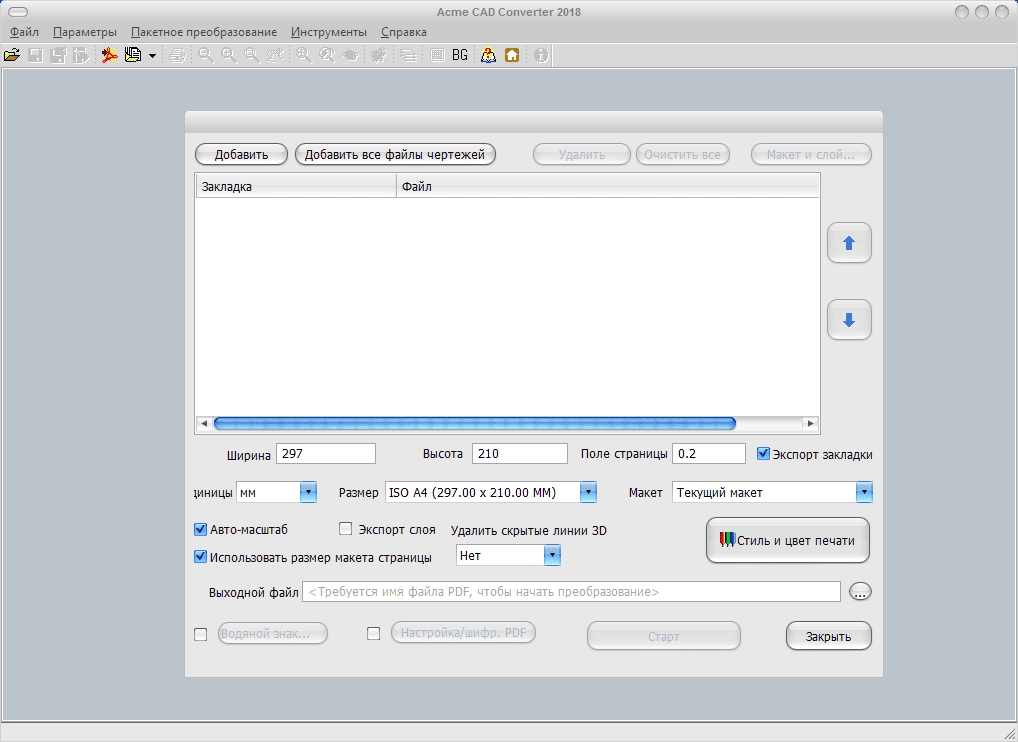Image resolution: width=1018 pixels, height=742 pixels.
Task: Click the orange Home page icon
Action: pos(512,55)
